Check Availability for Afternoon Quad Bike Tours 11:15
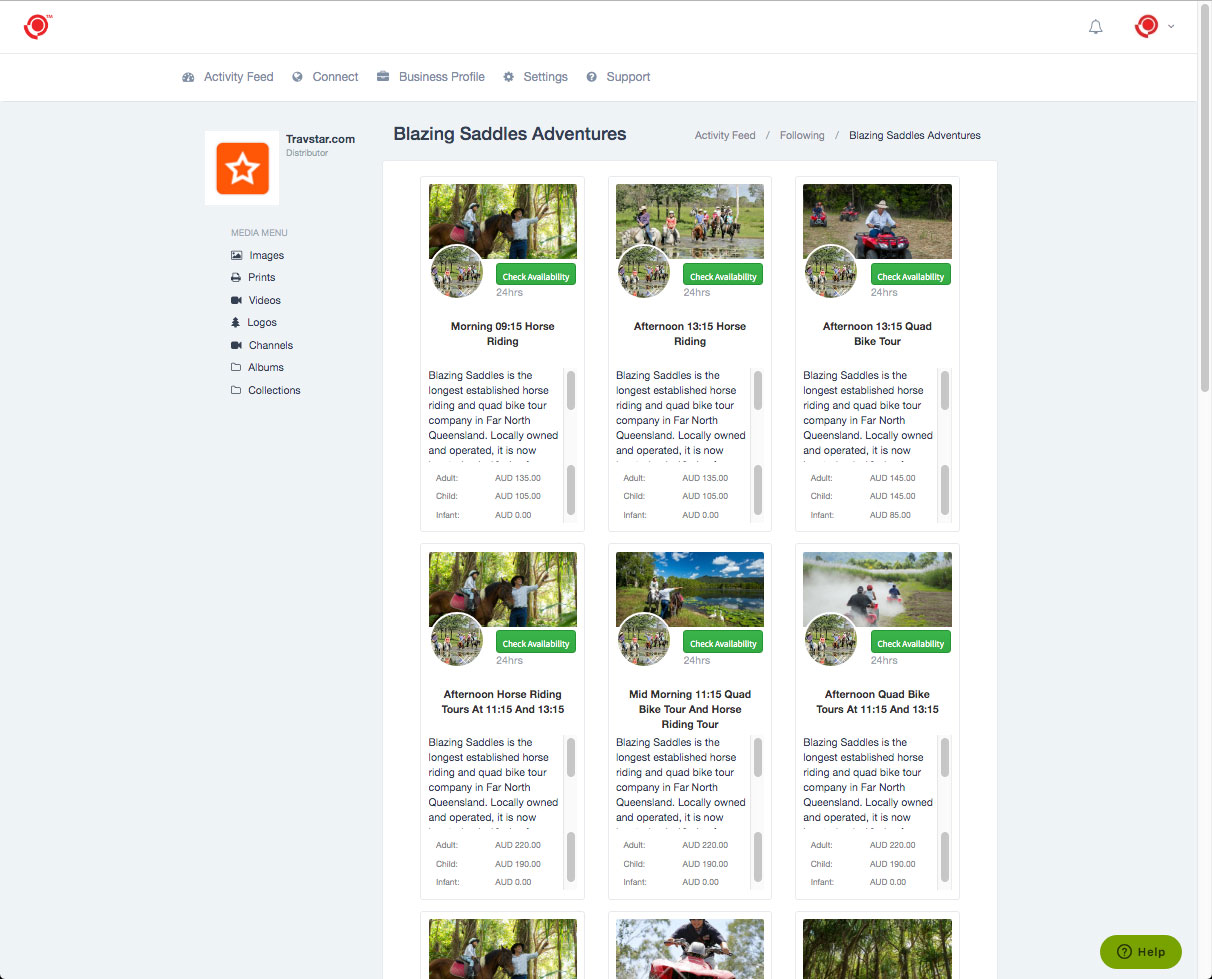This screenshot has height=979, width=1212. [910, 643]
